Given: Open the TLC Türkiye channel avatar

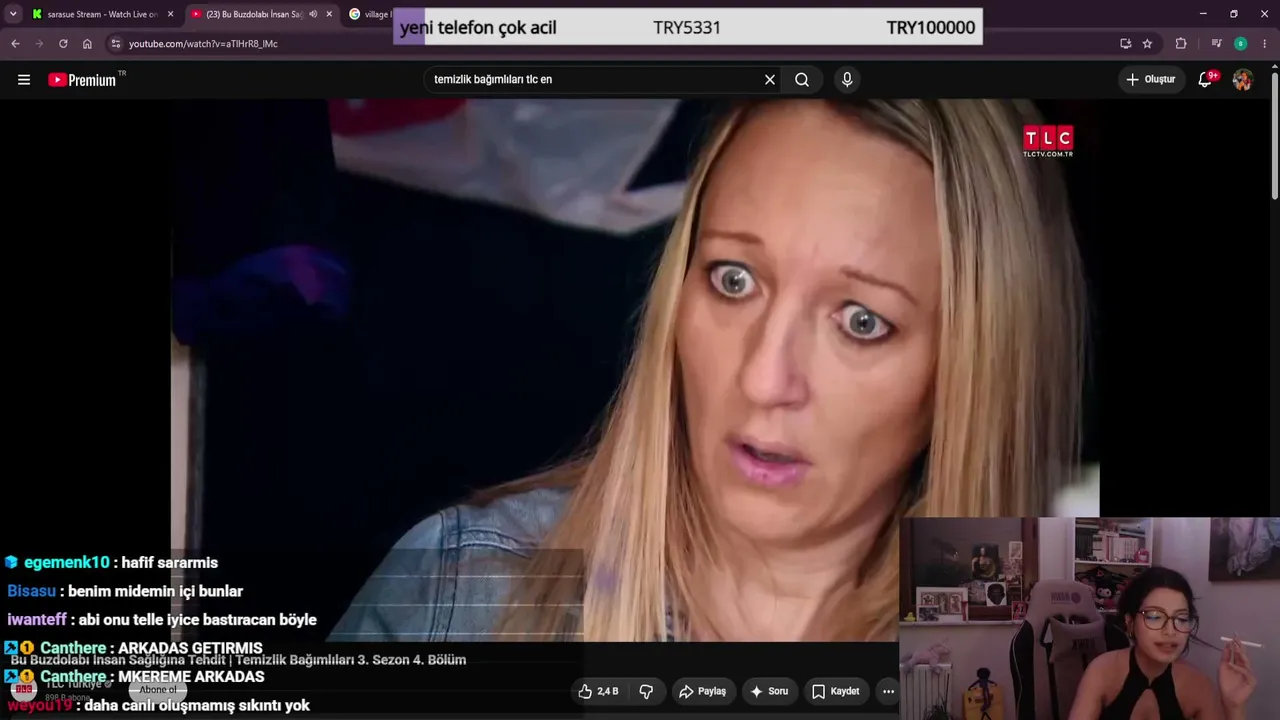Looking at the screenshot, I should [x=23, y=689].
